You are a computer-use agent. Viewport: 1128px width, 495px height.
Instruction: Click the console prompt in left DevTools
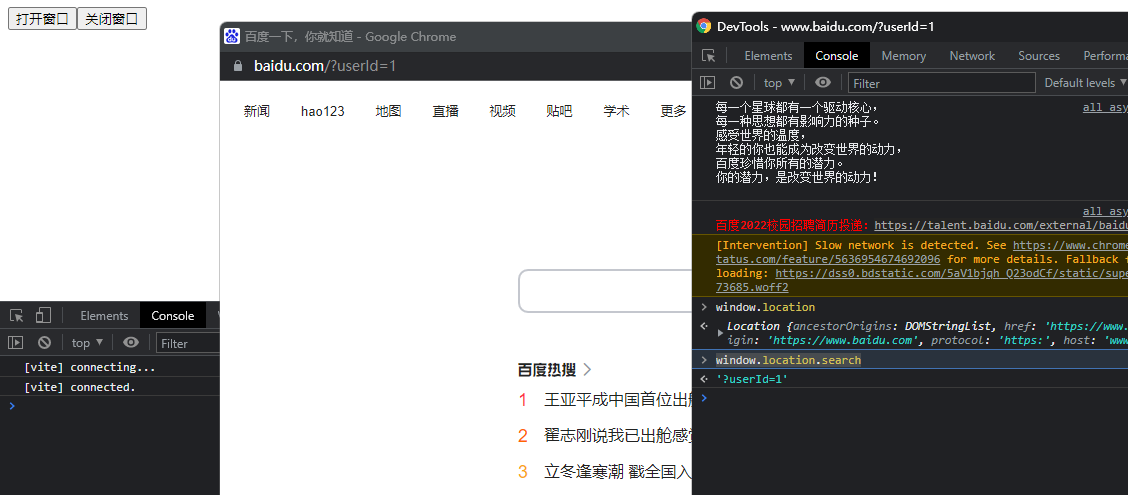click(x=109, y=406)
